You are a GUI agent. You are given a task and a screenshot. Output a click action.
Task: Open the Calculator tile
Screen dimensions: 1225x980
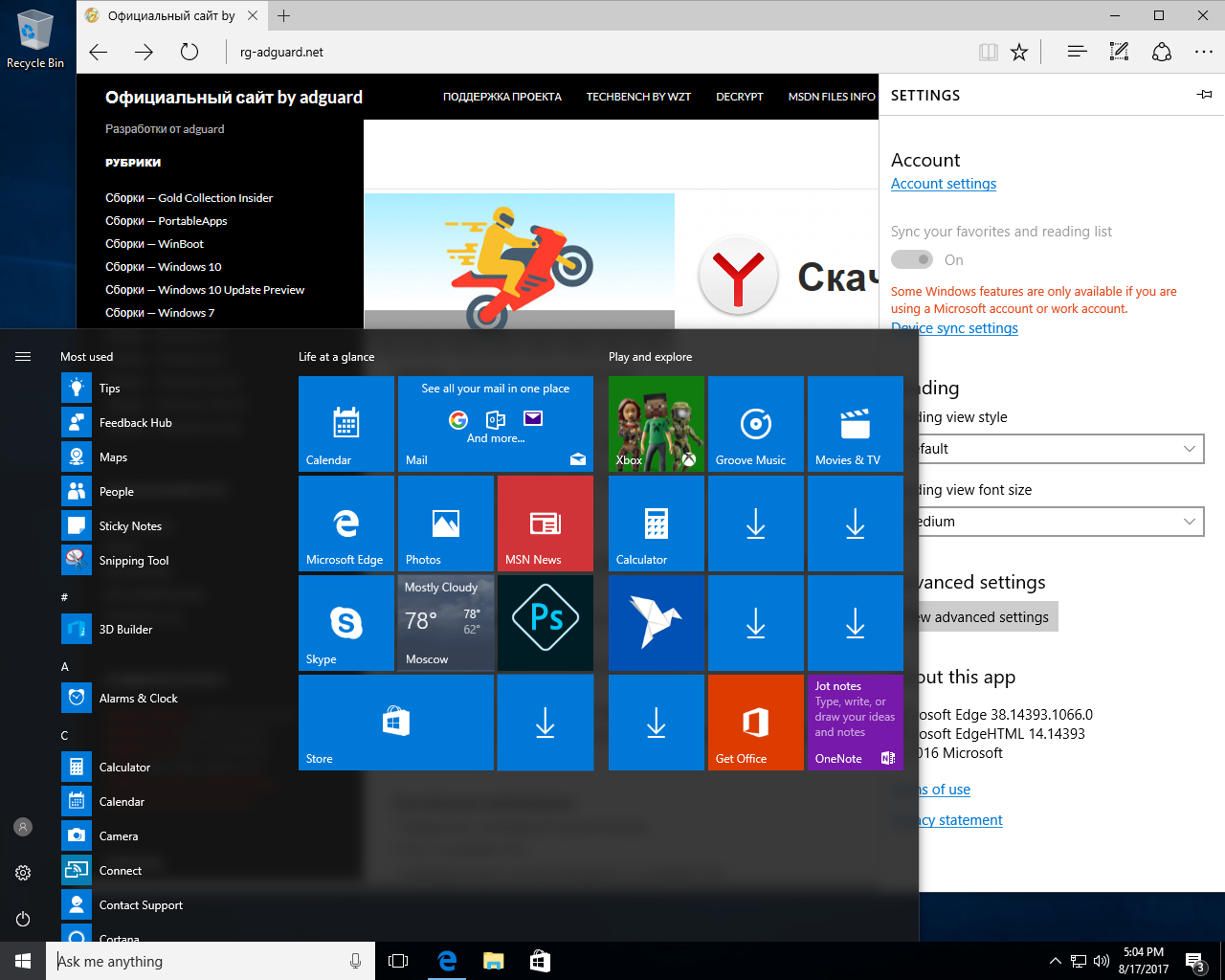coord(657,523)
